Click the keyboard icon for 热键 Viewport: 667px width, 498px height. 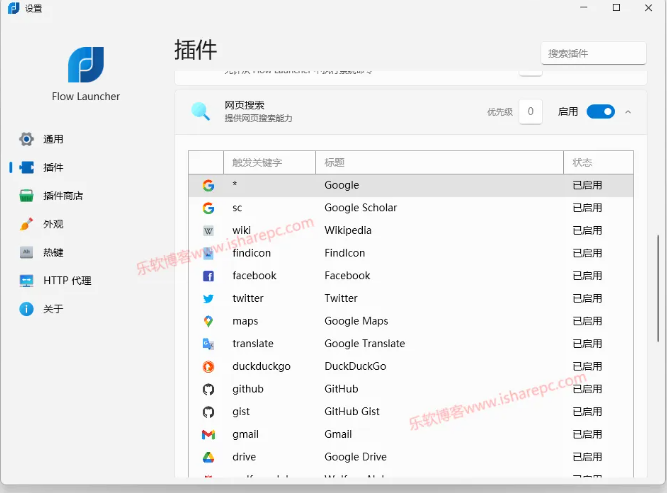pyautogui.click(x=26, y=252)
